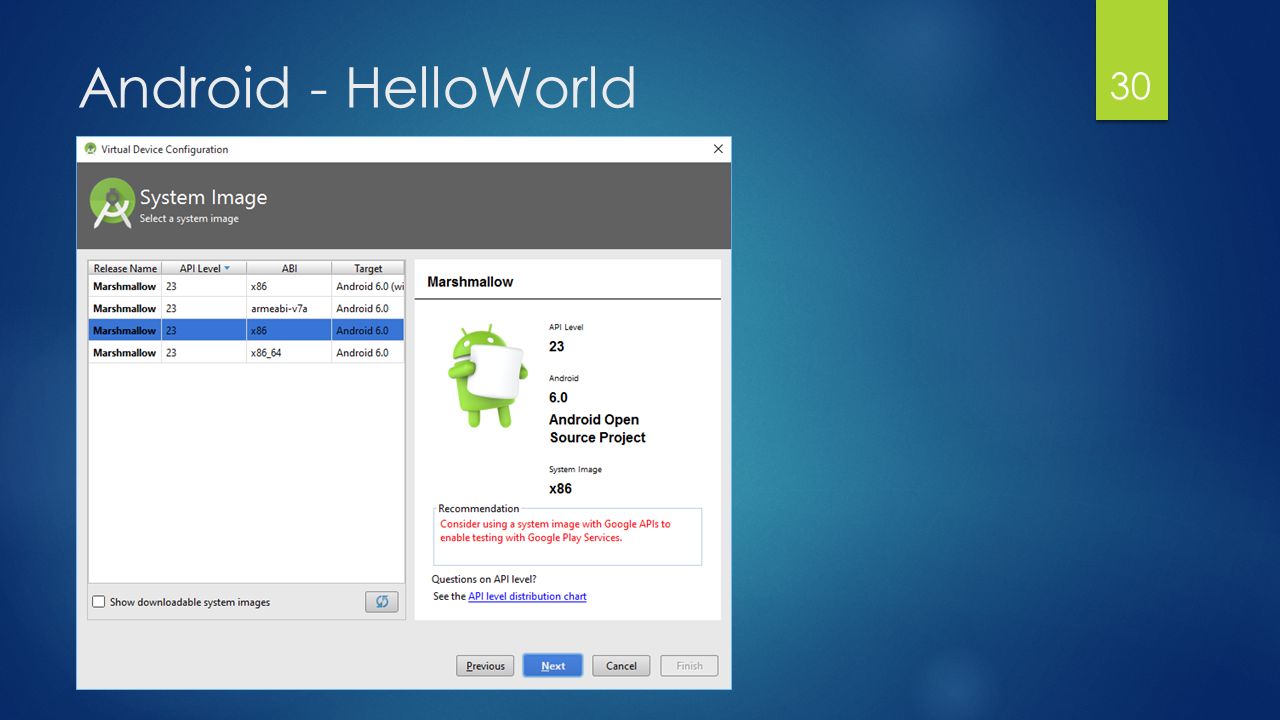Click the highlighted Marshmallow x86 Android 6.0 row
The height and width of the screenshot is (720, 1280).
246,330
